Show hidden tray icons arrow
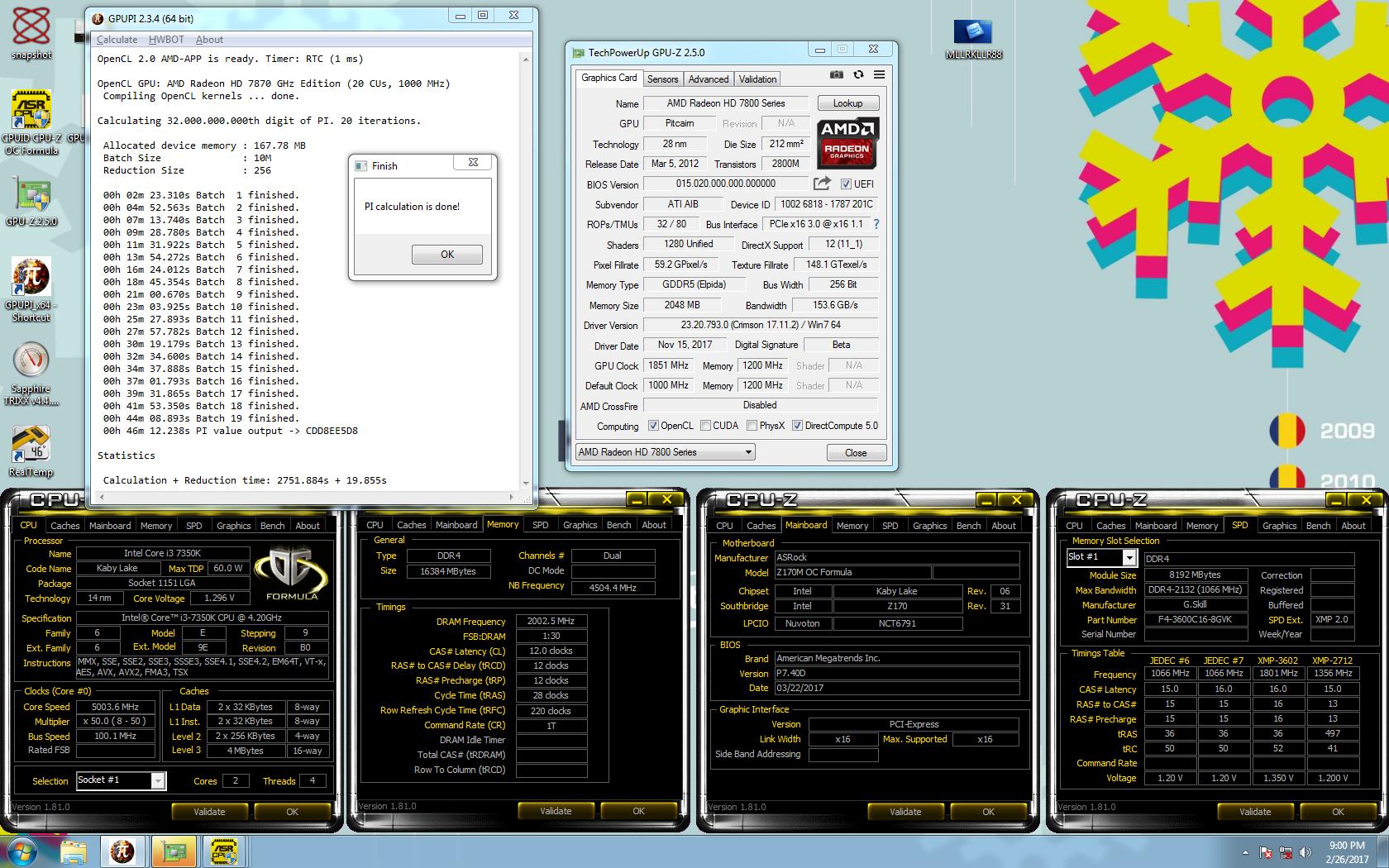The image size is (1389, 868). [x=1245, y=852]
